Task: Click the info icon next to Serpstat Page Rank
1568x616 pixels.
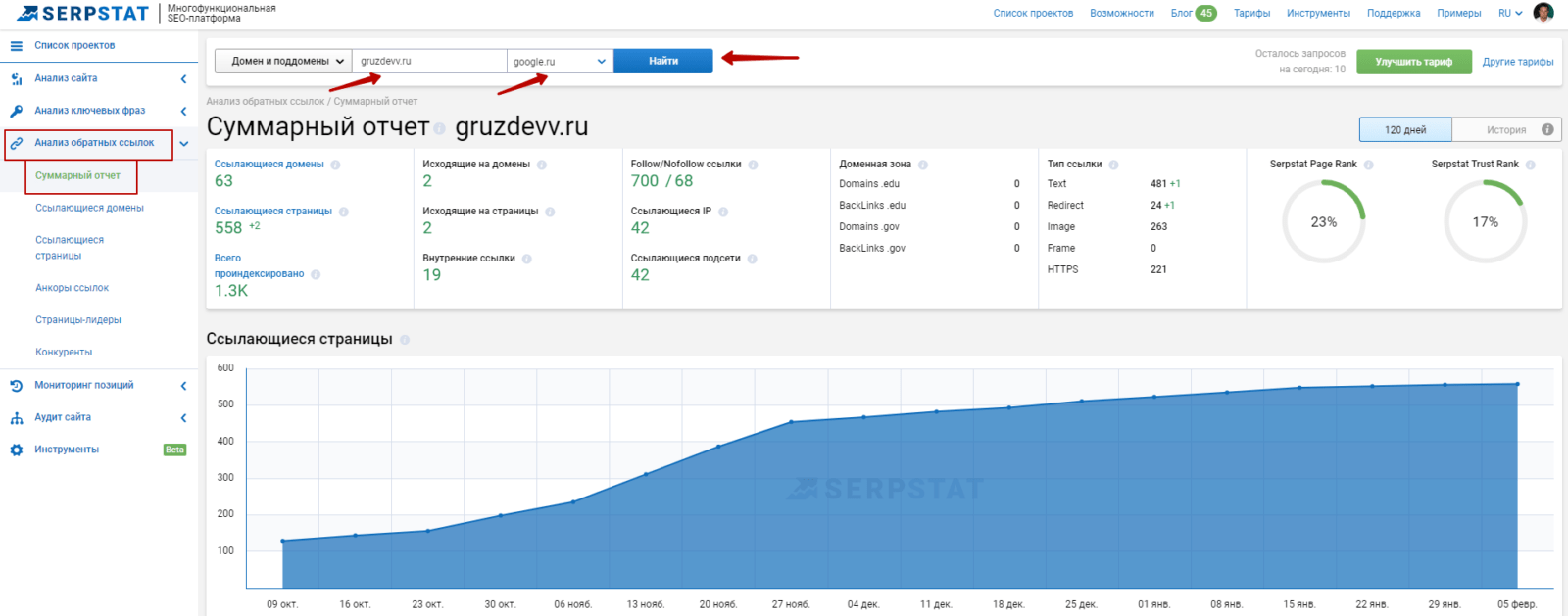Action: coord(1369,165)
